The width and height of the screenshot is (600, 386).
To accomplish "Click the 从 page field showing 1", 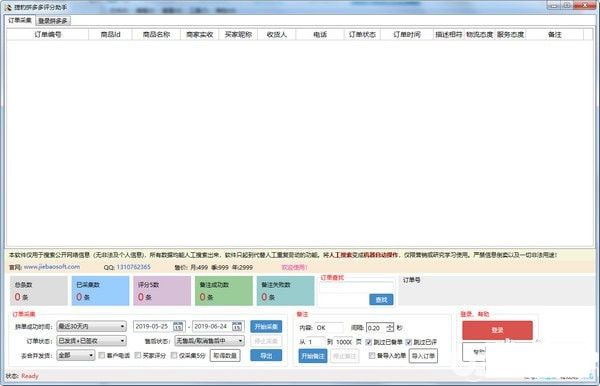I will (316, 342).
